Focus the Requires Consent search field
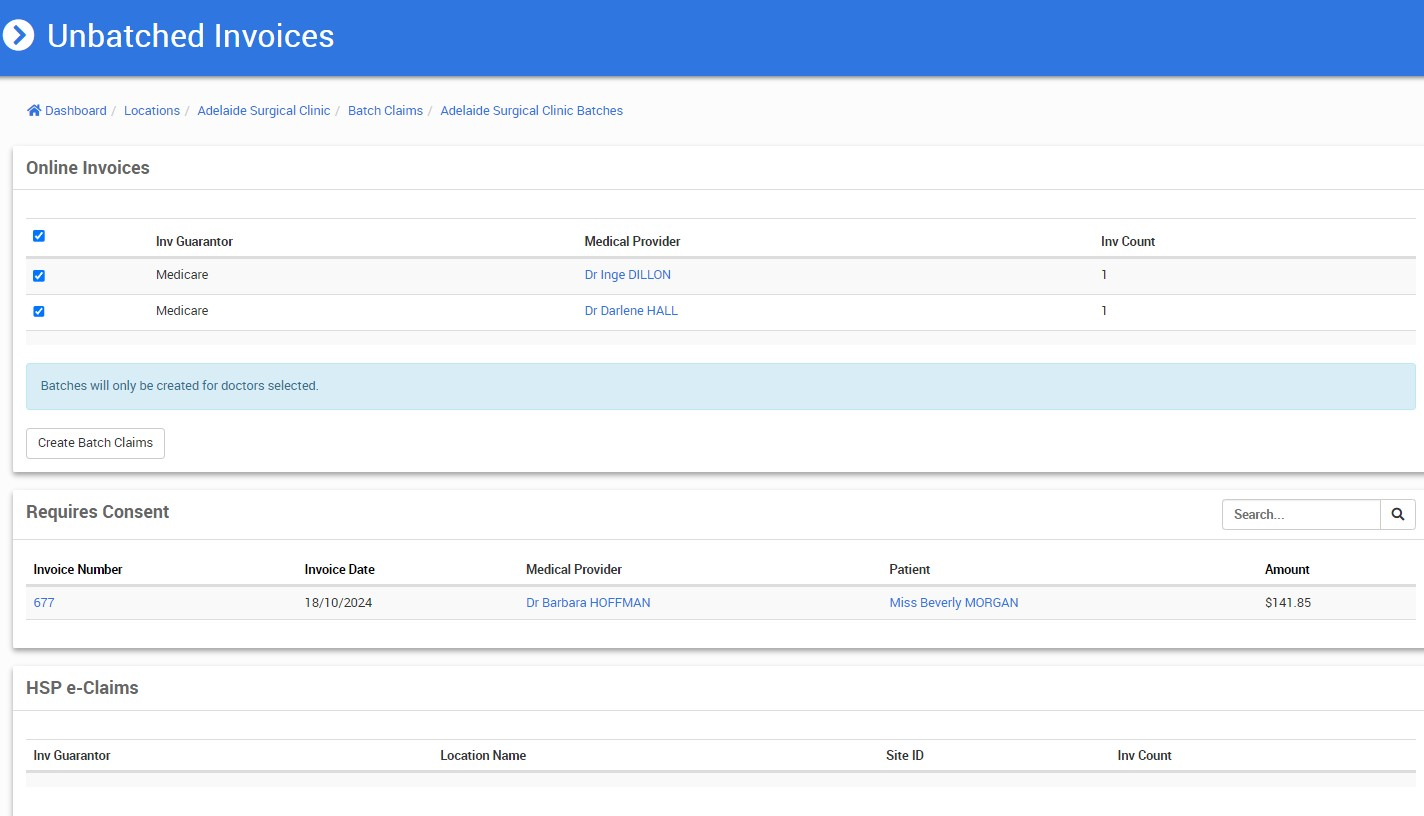The height and width of the screenshot is (816, 1424). pos(1300,515)
